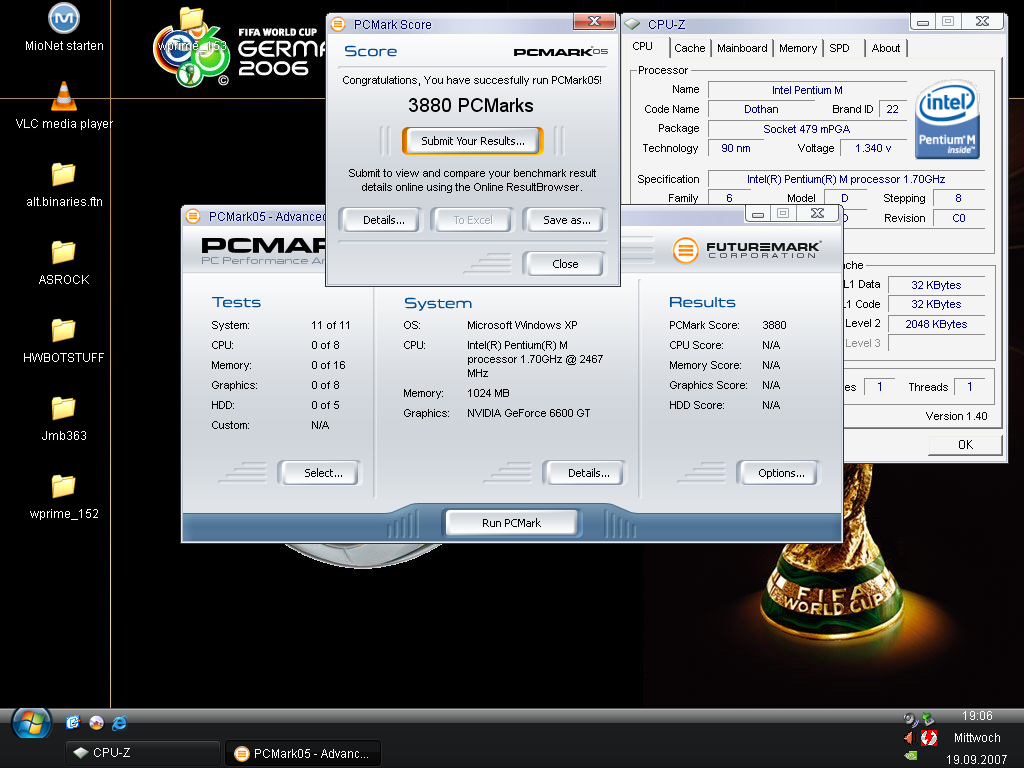Screen dimensions: 1024x768
Task: Click the Package value Socket 479 mPGA
Action: pyautogui.click(x=807, y=129)
